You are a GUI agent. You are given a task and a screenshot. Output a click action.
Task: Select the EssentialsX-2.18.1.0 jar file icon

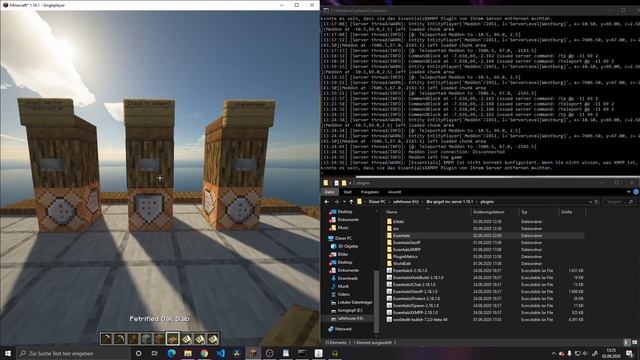click(x=389, y=270)
